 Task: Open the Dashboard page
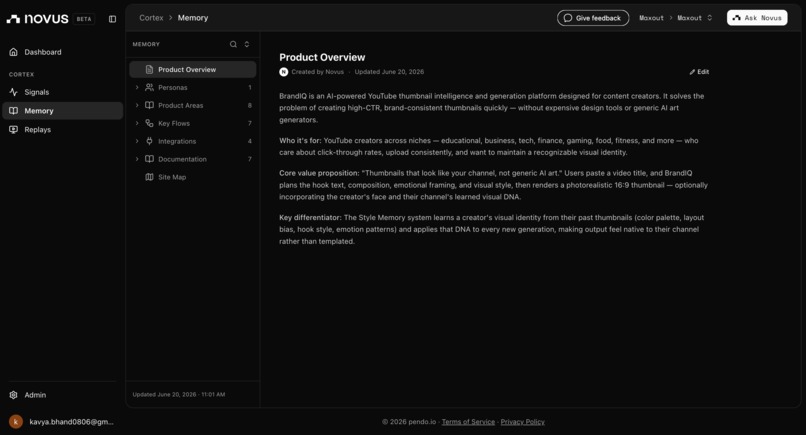pos(63,52)
